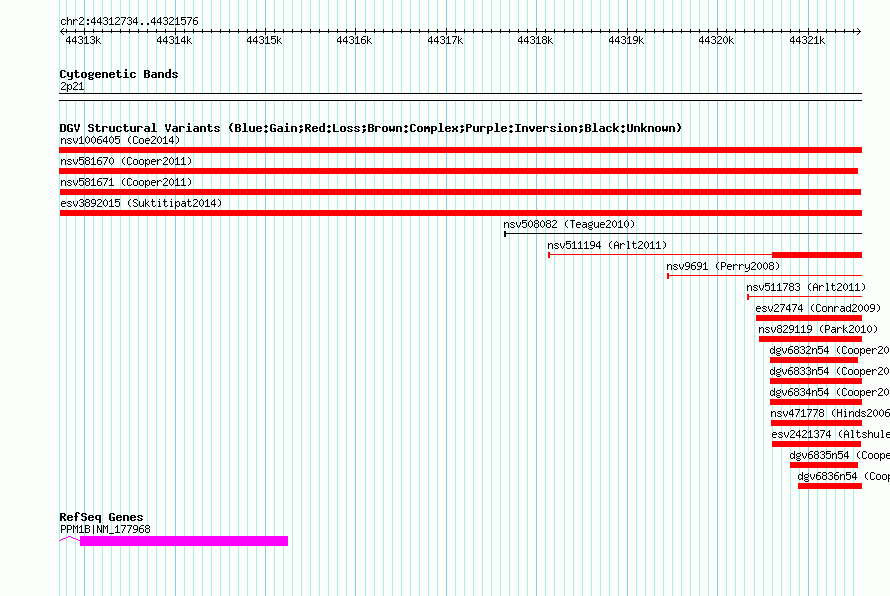Select the red loss bar under esv3892015

click(x=460, y=213)
